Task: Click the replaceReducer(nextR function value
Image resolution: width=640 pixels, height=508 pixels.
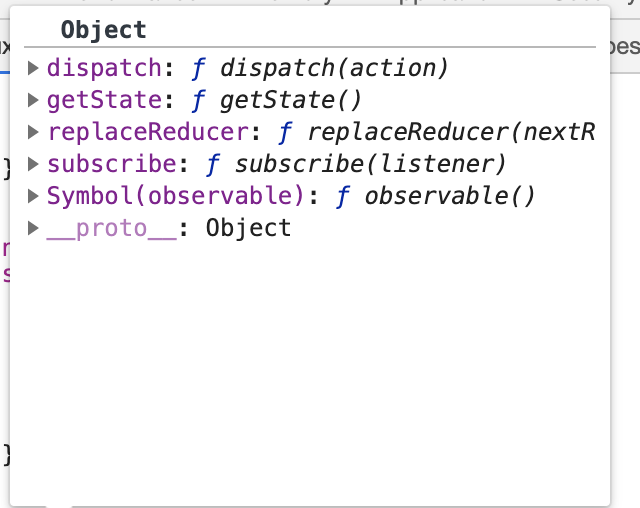Action: point(451,132)
